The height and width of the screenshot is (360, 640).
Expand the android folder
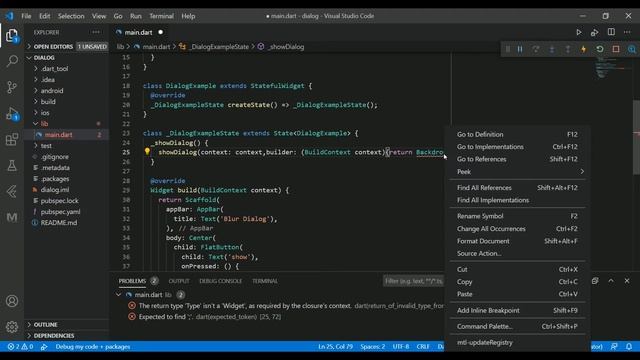click(52, 91)
